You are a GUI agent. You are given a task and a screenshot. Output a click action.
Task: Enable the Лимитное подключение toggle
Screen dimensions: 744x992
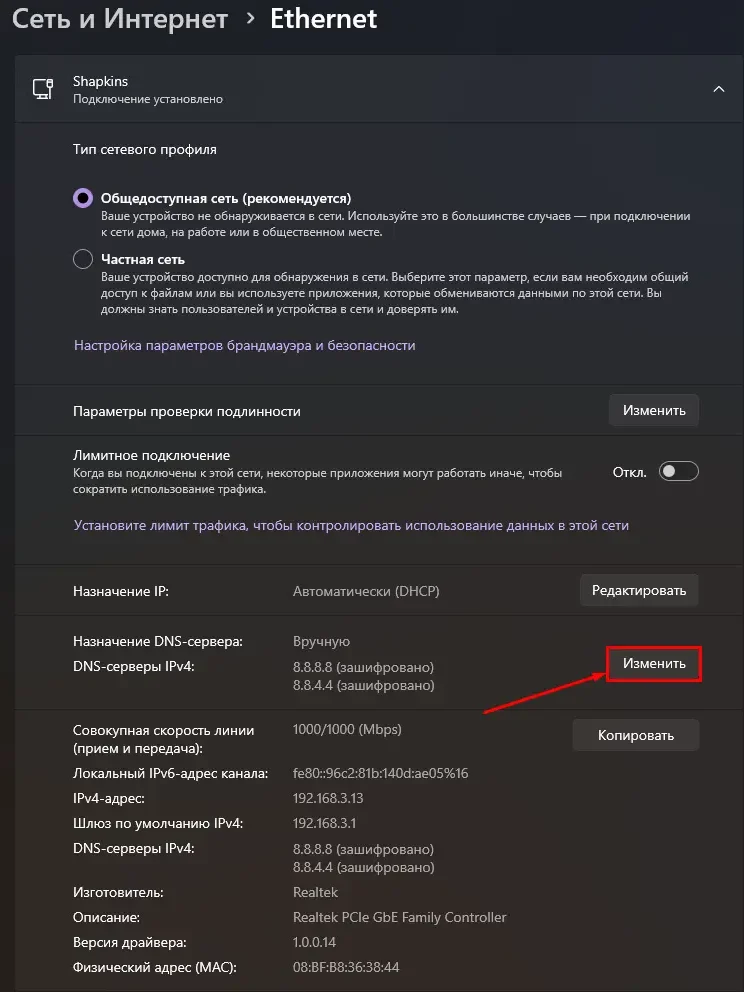(x=678, y=470)
